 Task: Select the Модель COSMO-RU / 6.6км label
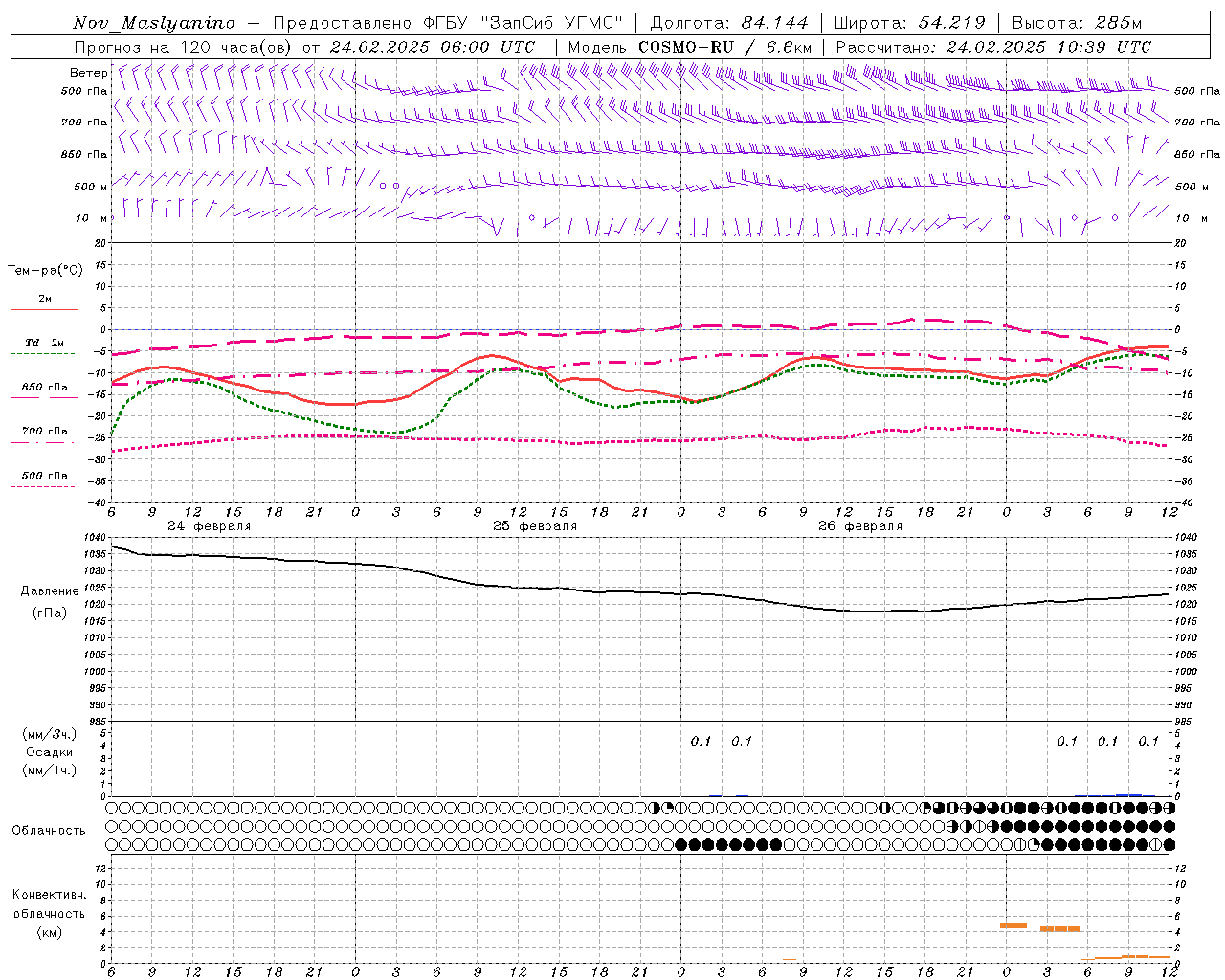[690, 47]
